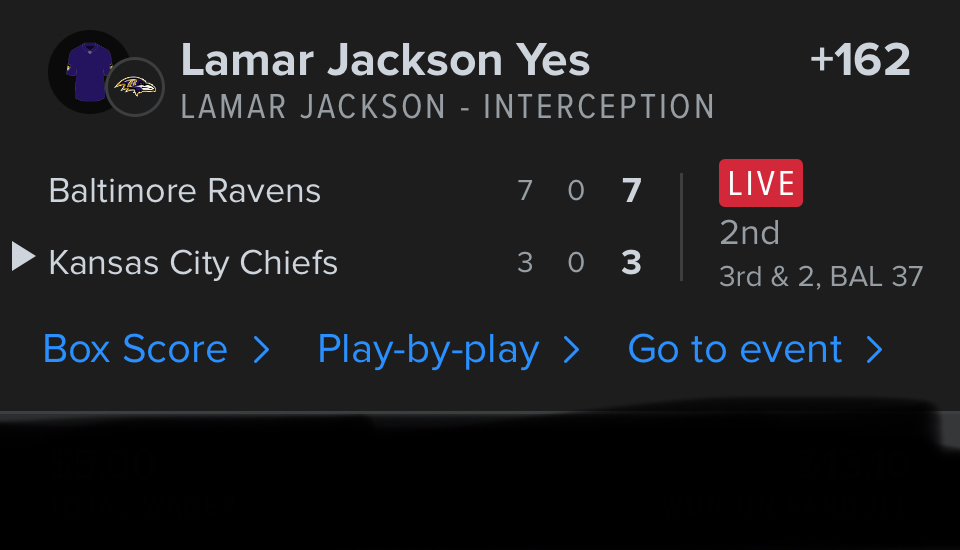Select the Kansas City Chiefs team name
Image resolution: width=960 pixels, height=550 pixels.
[193, 263]
